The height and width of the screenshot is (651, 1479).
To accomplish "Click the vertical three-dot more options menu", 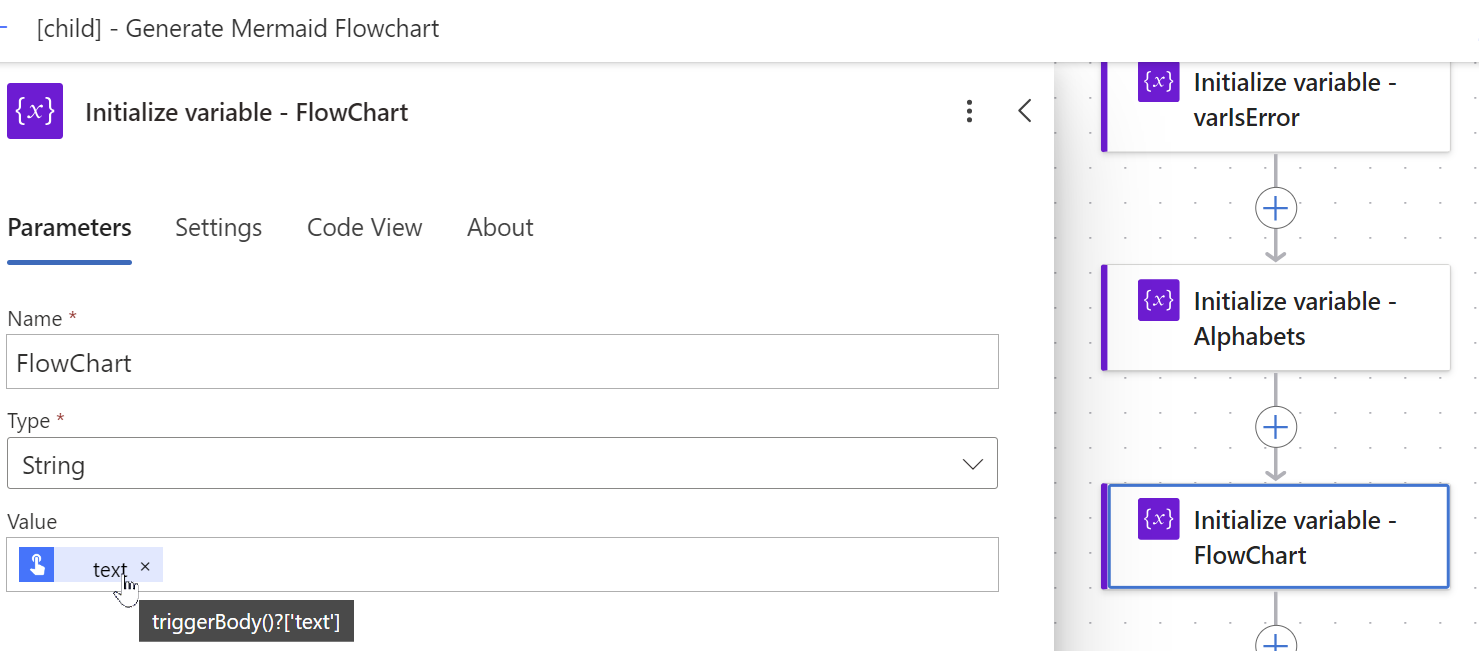I will pos(969,111).
